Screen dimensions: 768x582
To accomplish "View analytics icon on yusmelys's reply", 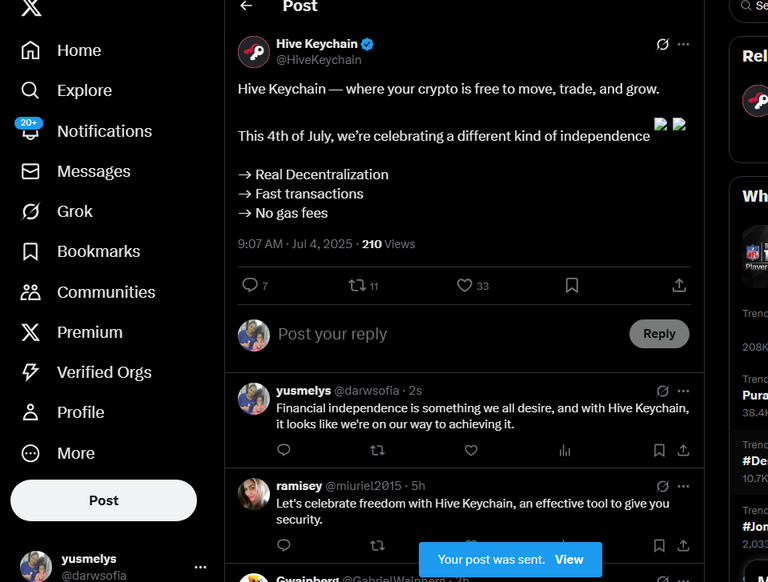I will [x=565, y=450].
